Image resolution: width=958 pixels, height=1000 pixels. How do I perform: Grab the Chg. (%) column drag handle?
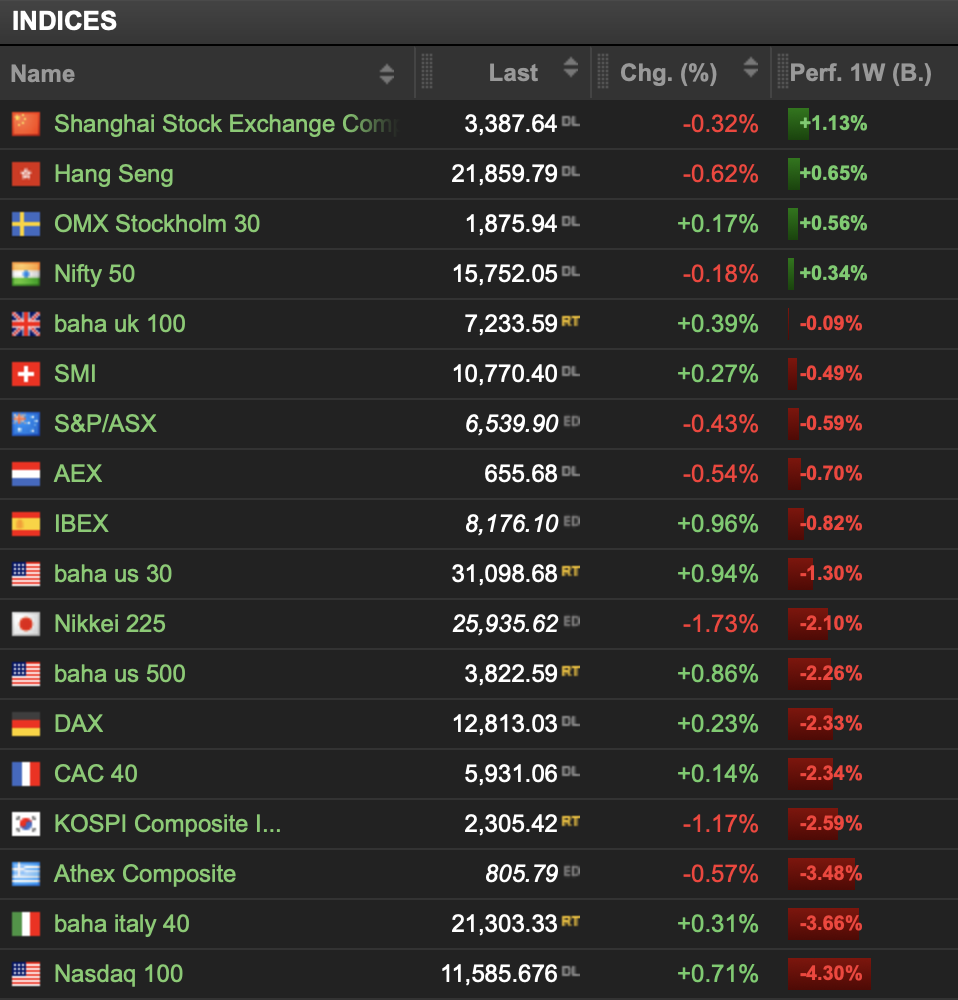[602, 71]
